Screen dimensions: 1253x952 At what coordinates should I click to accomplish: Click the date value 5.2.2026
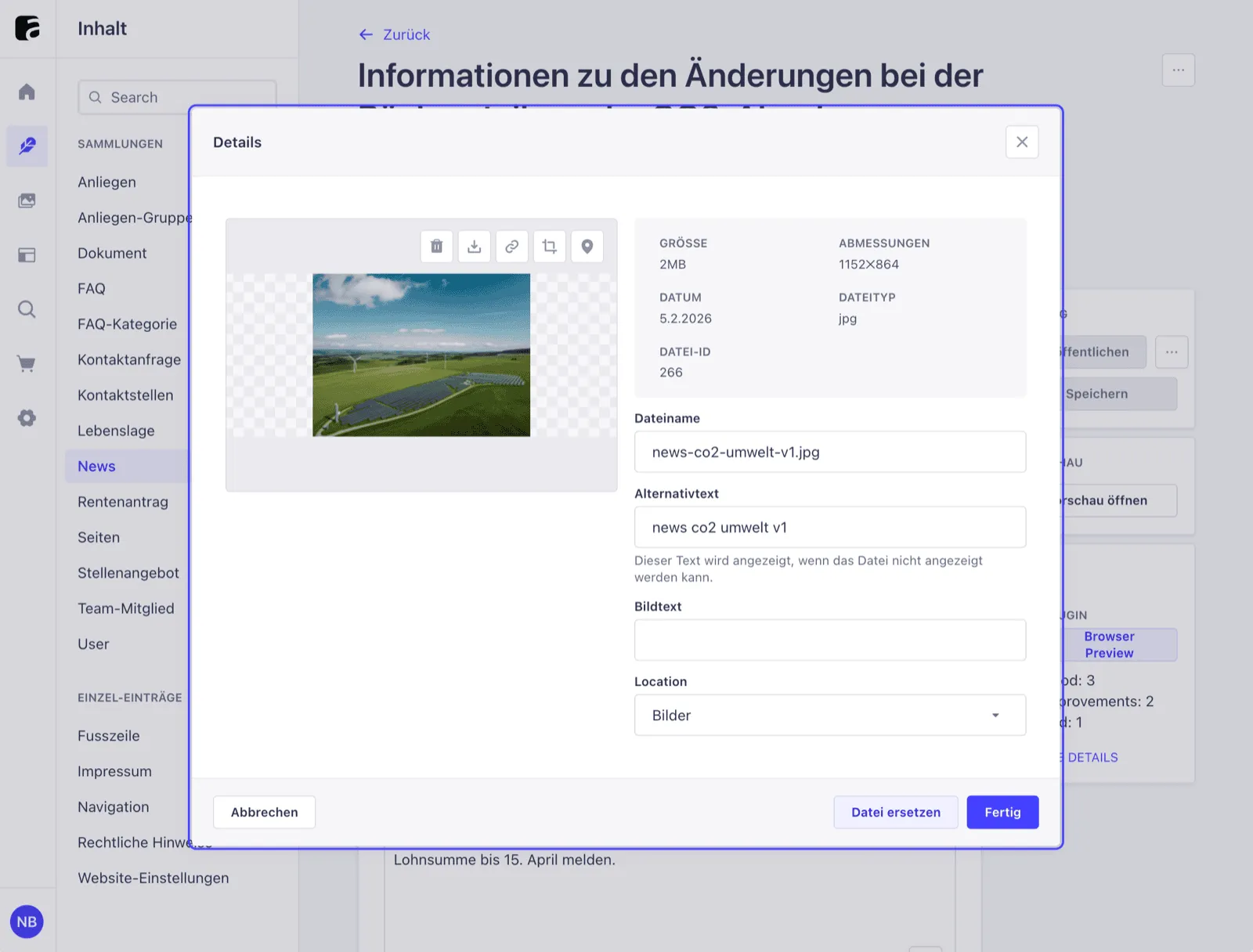coord(685,318)
